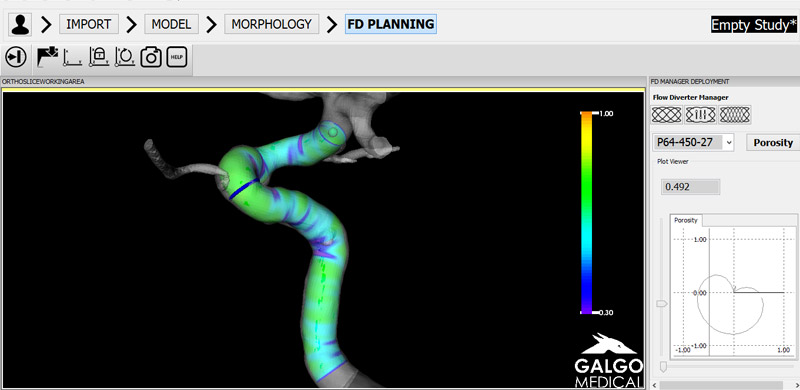The height and width of the screenshot is (390, 800).
Task: Select the Porosity plot tab
Action: pos(686,221)
